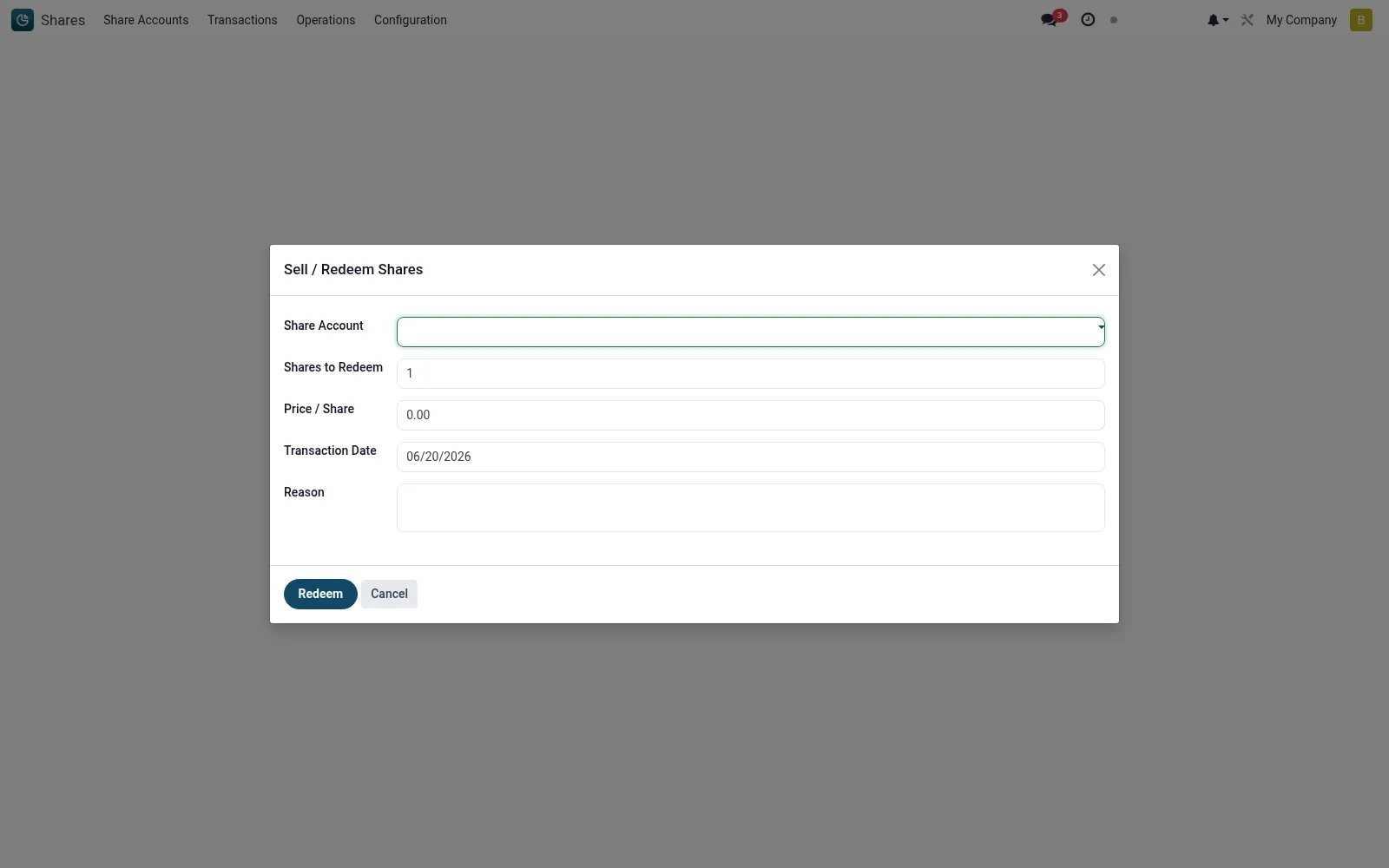1389x868 pixels.
Task: Click the Transaction Date field
Action: [751, 457]
